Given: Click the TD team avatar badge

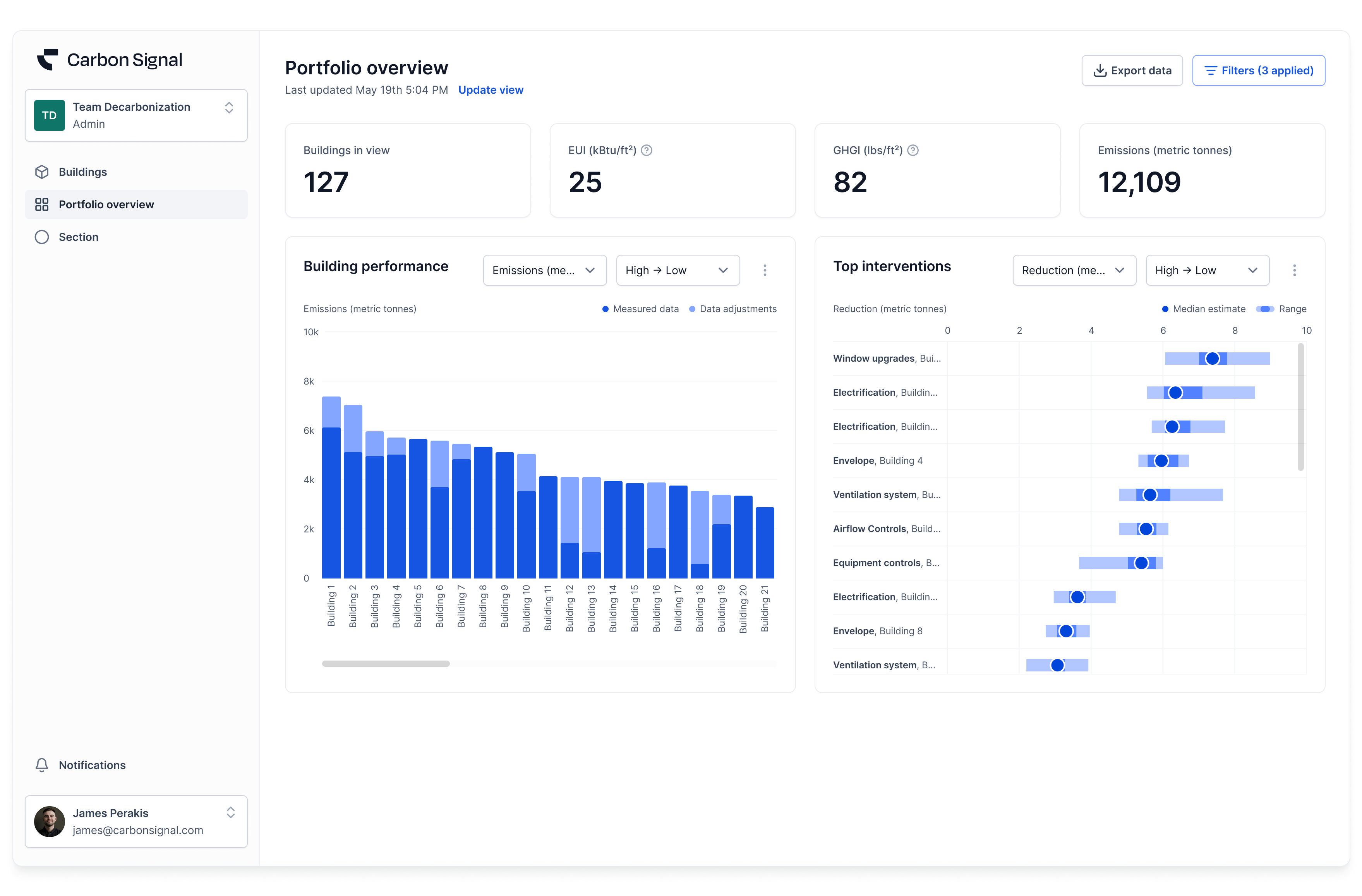Looking at the screenshot, I should point(49,115).
